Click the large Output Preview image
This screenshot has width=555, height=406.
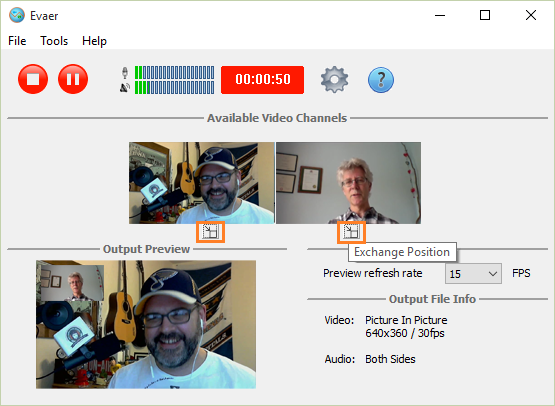pos(146,324)
